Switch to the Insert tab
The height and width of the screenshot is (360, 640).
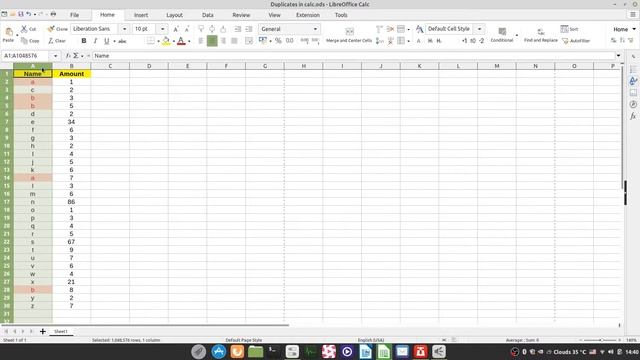pos(141,15)
